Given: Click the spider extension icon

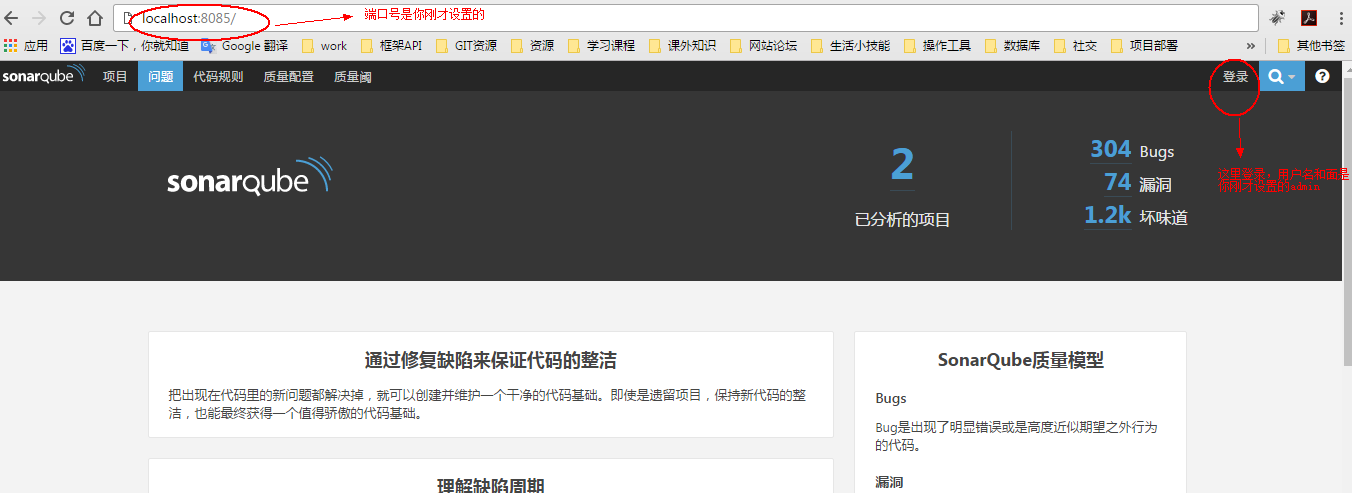Looking at the screenshot, I should coord(1278,18).
